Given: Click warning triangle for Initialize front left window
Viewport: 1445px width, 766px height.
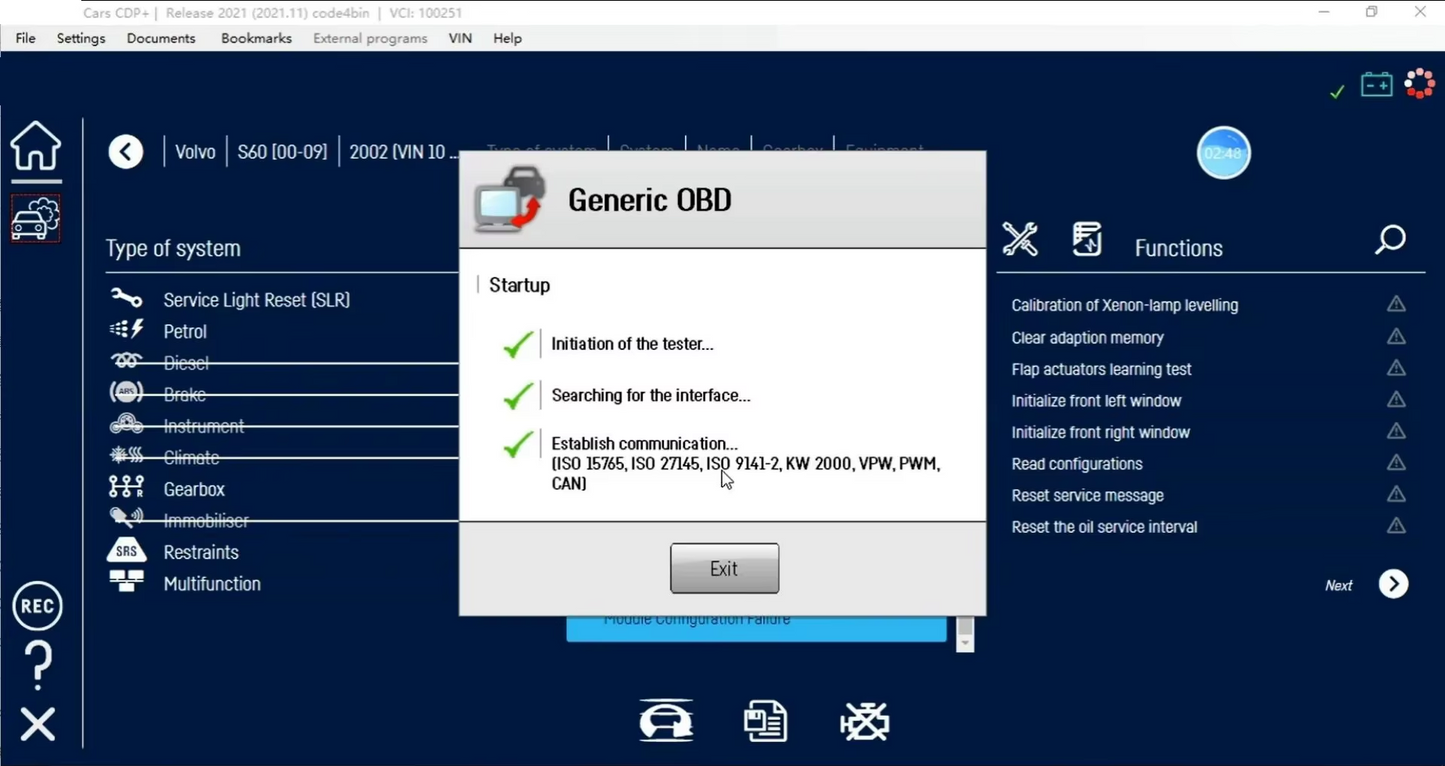Looking at the screenshot, I should click(1396, 399).
